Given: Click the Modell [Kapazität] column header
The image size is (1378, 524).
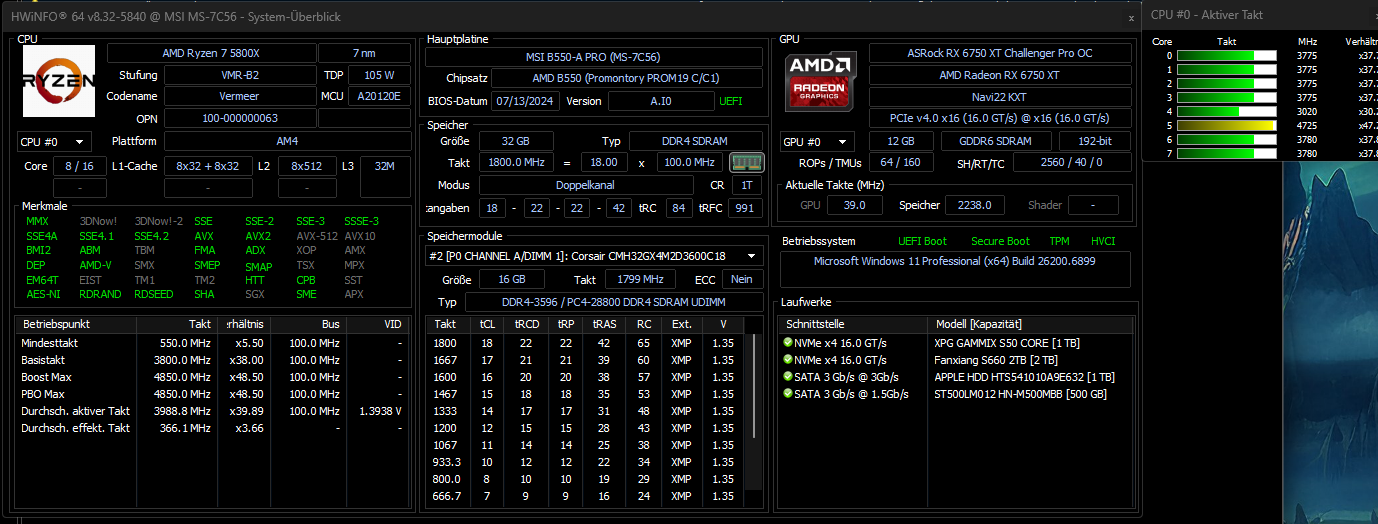Looking at the screenshot, I should click(1031, 325).
